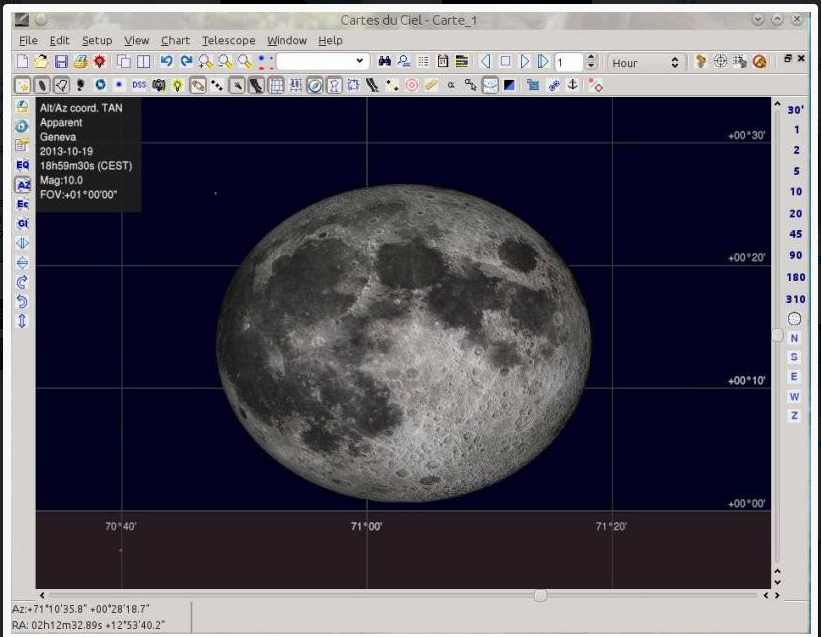Toggle the compass display button

pyautogui.click(x=315, y=85)
